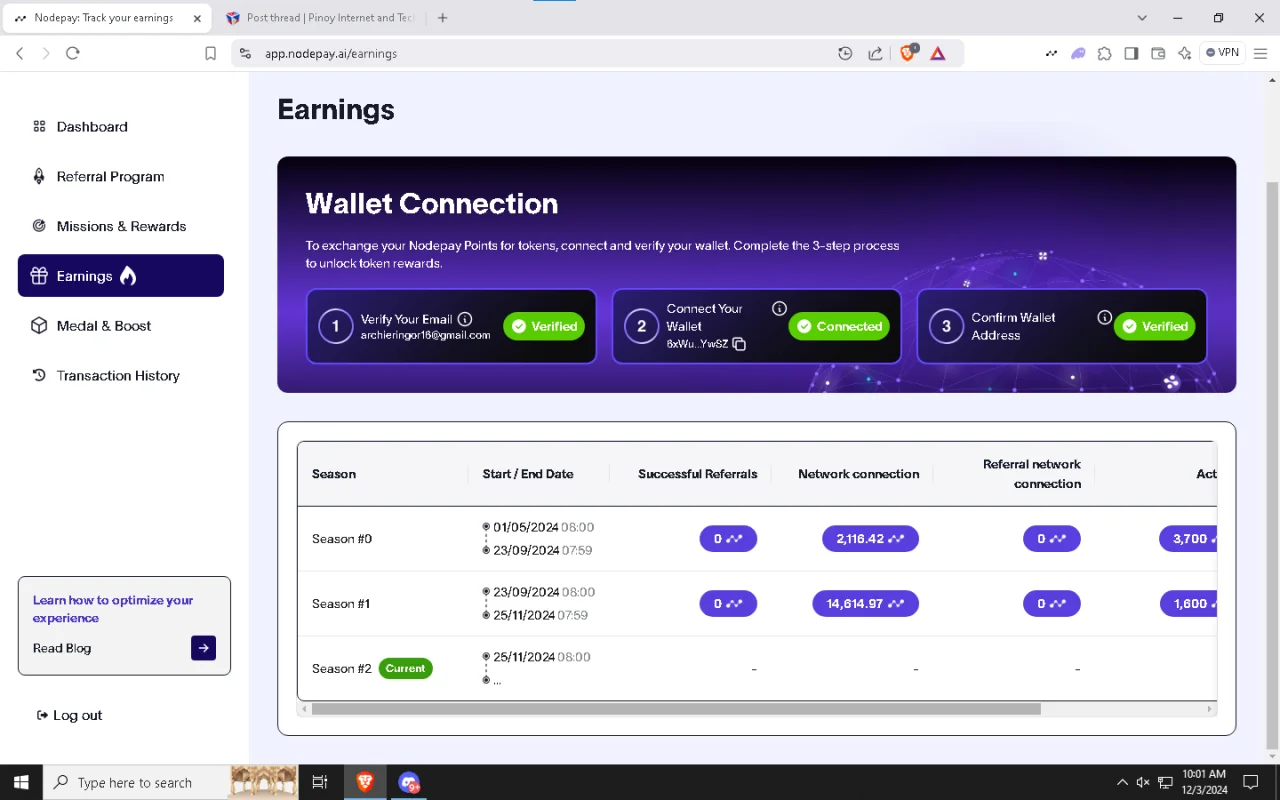Open Referral Program in sidebar

pyautogui.click(x=98, y=177)
